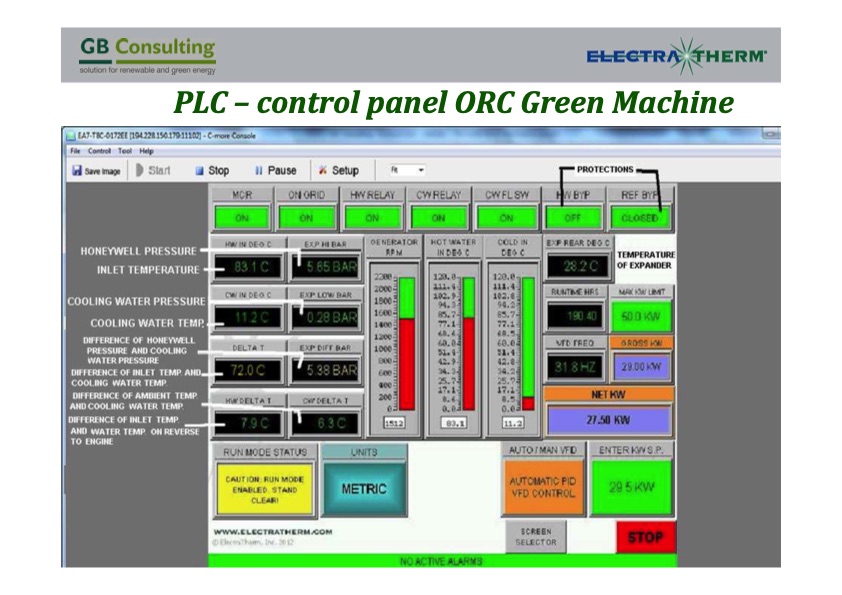Click the 29.00 KW GROSS KW readout
Image resolution: width=842 pixels, height=595 pixels.
pyautogui.click(x=641, y=367)
